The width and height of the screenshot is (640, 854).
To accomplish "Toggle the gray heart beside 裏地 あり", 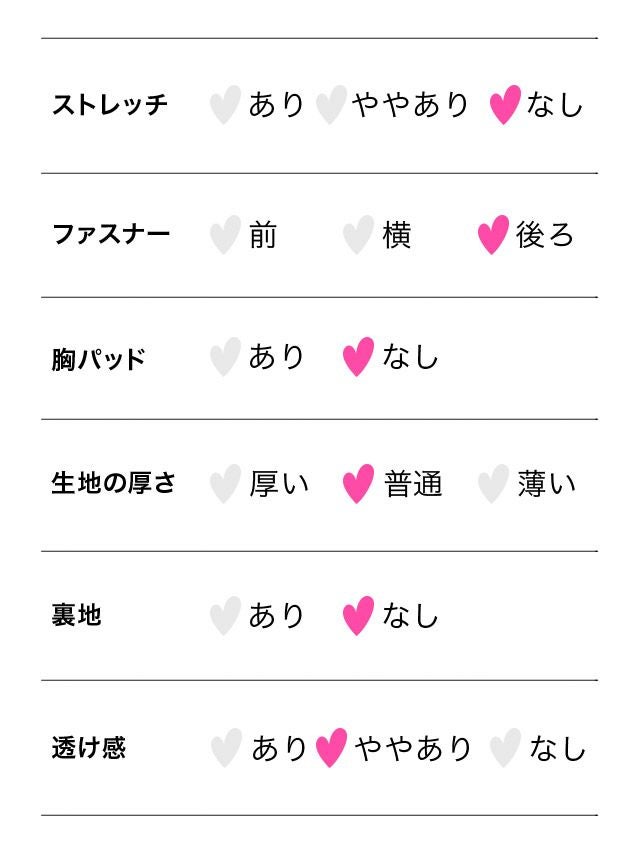I will [x=226, y=616].
